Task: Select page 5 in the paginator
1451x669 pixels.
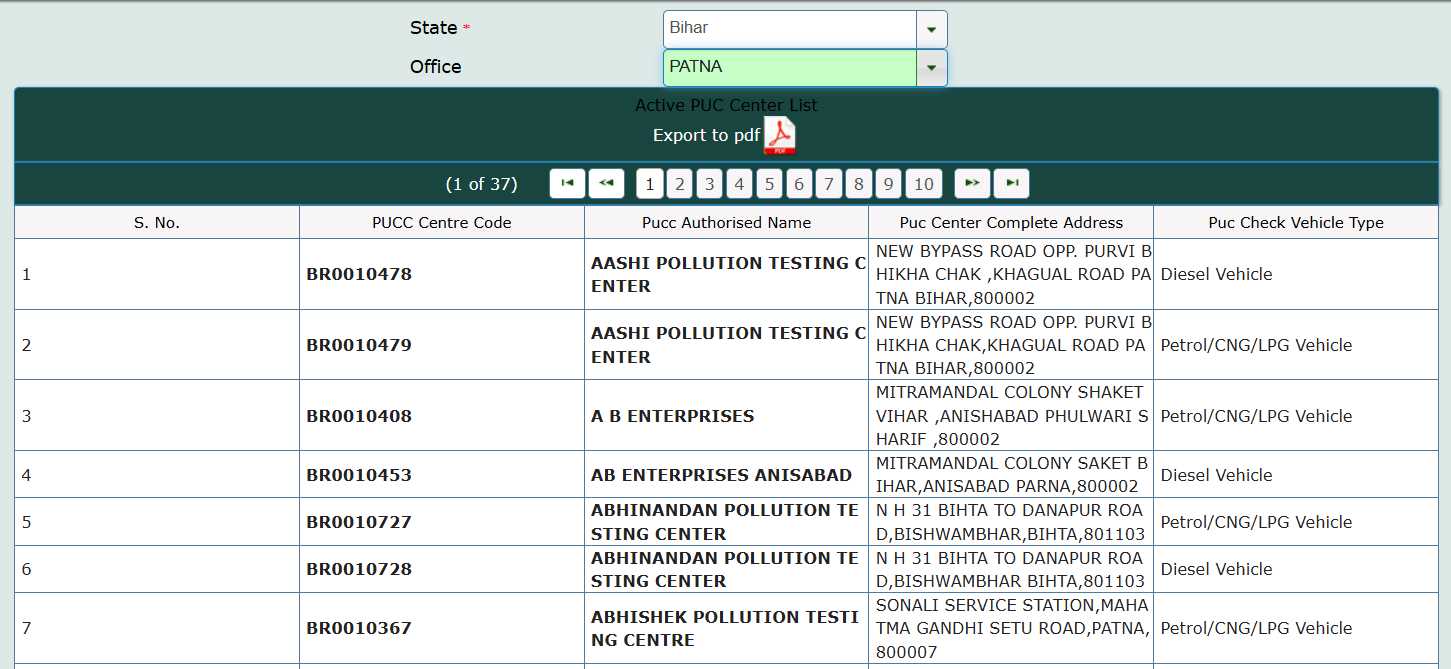Action: click(x=769, y=184)
